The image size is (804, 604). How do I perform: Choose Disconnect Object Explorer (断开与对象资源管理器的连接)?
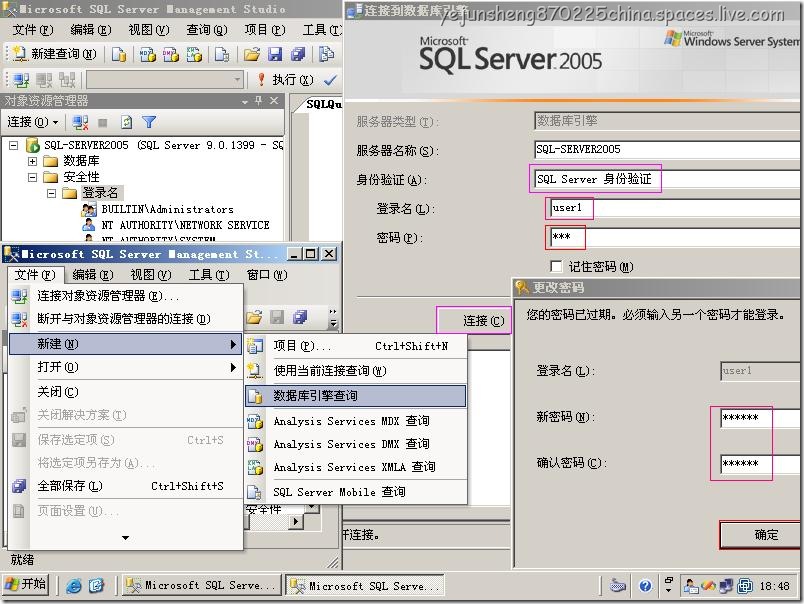point(124,319)
